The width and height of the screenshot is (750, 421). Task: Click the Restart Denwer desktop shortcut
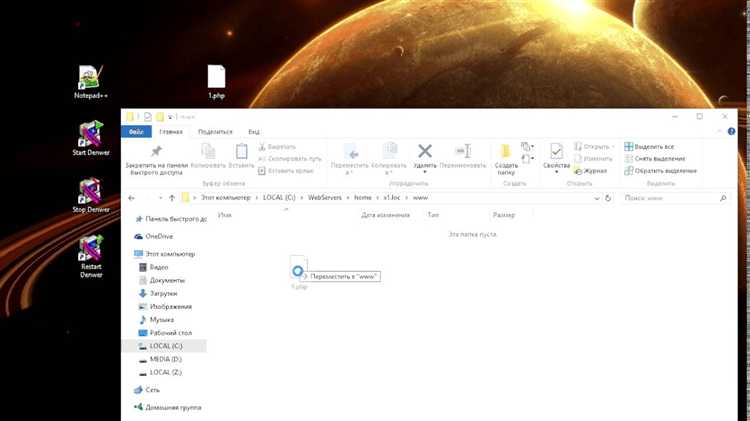click(x=91, y=256)
